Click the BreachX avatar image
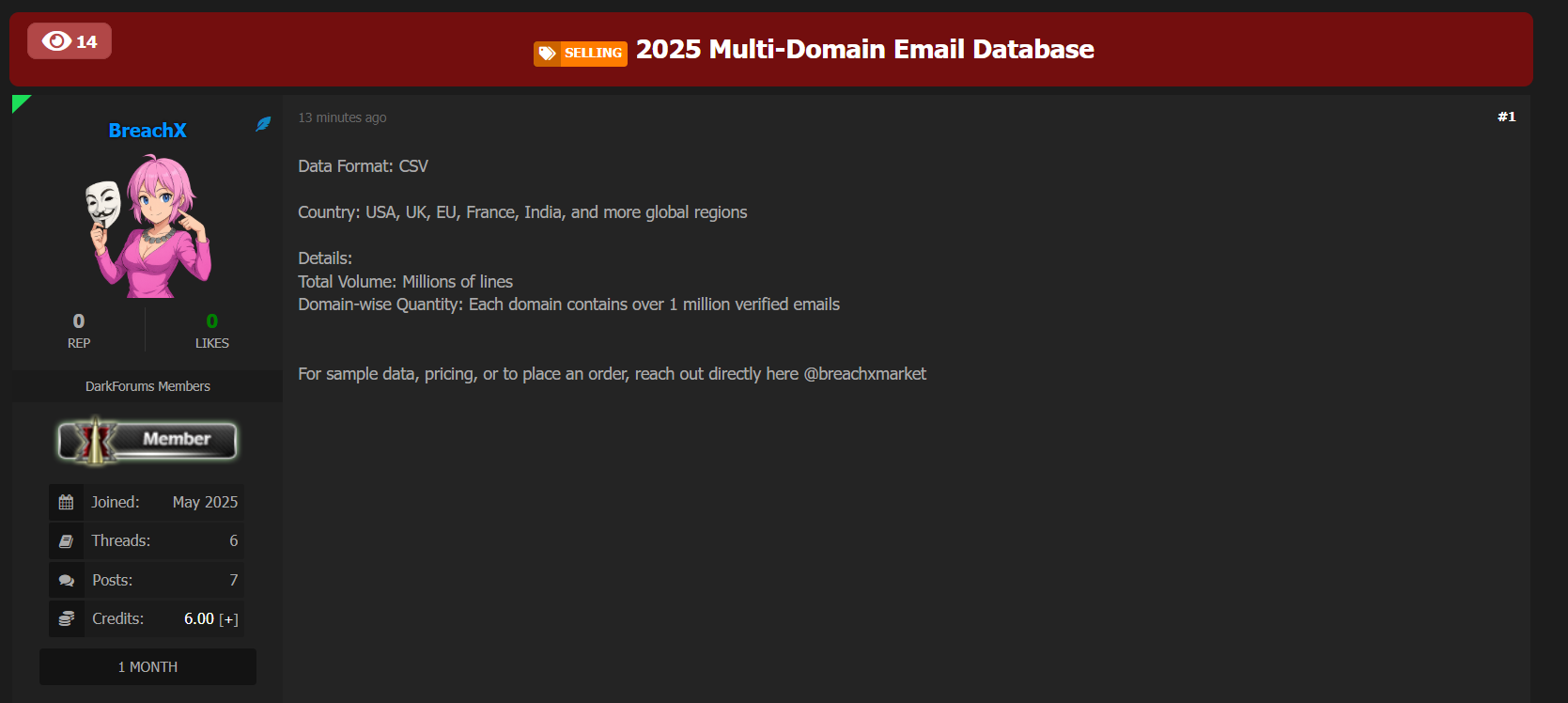The width and height of the screenshot is (1568, 703). 148,227
